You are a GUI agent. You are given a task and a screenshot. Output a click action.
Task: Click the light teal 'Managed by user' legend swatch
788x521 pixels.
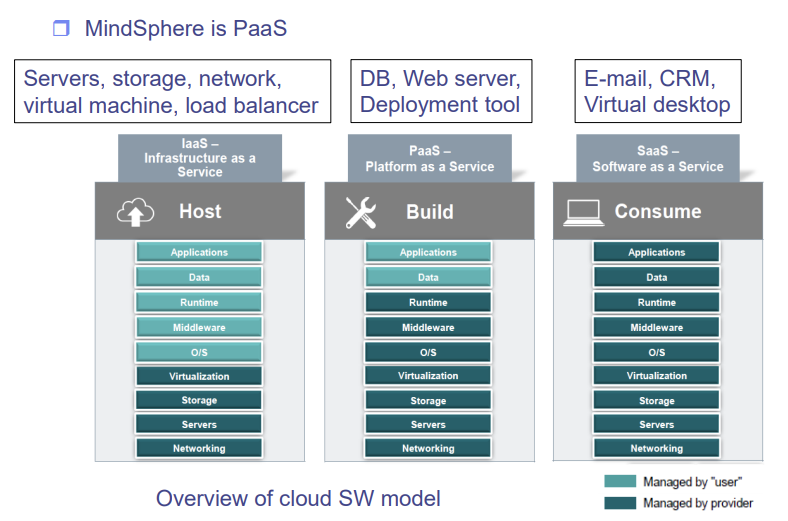point(620,481)
